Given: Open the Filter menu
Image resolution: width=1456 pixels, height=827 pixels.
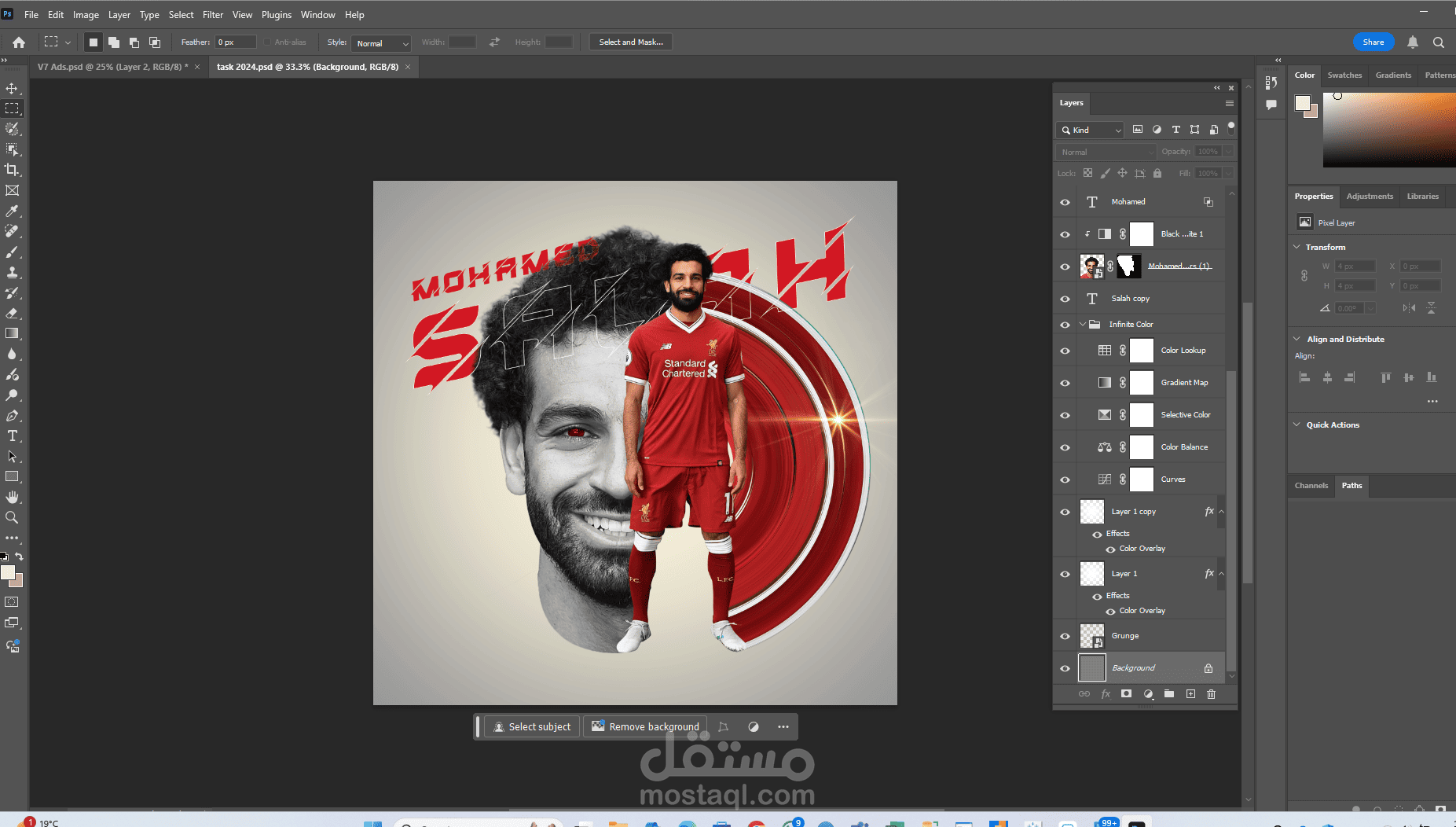Looking at the screenshot, I should [213, 14].
